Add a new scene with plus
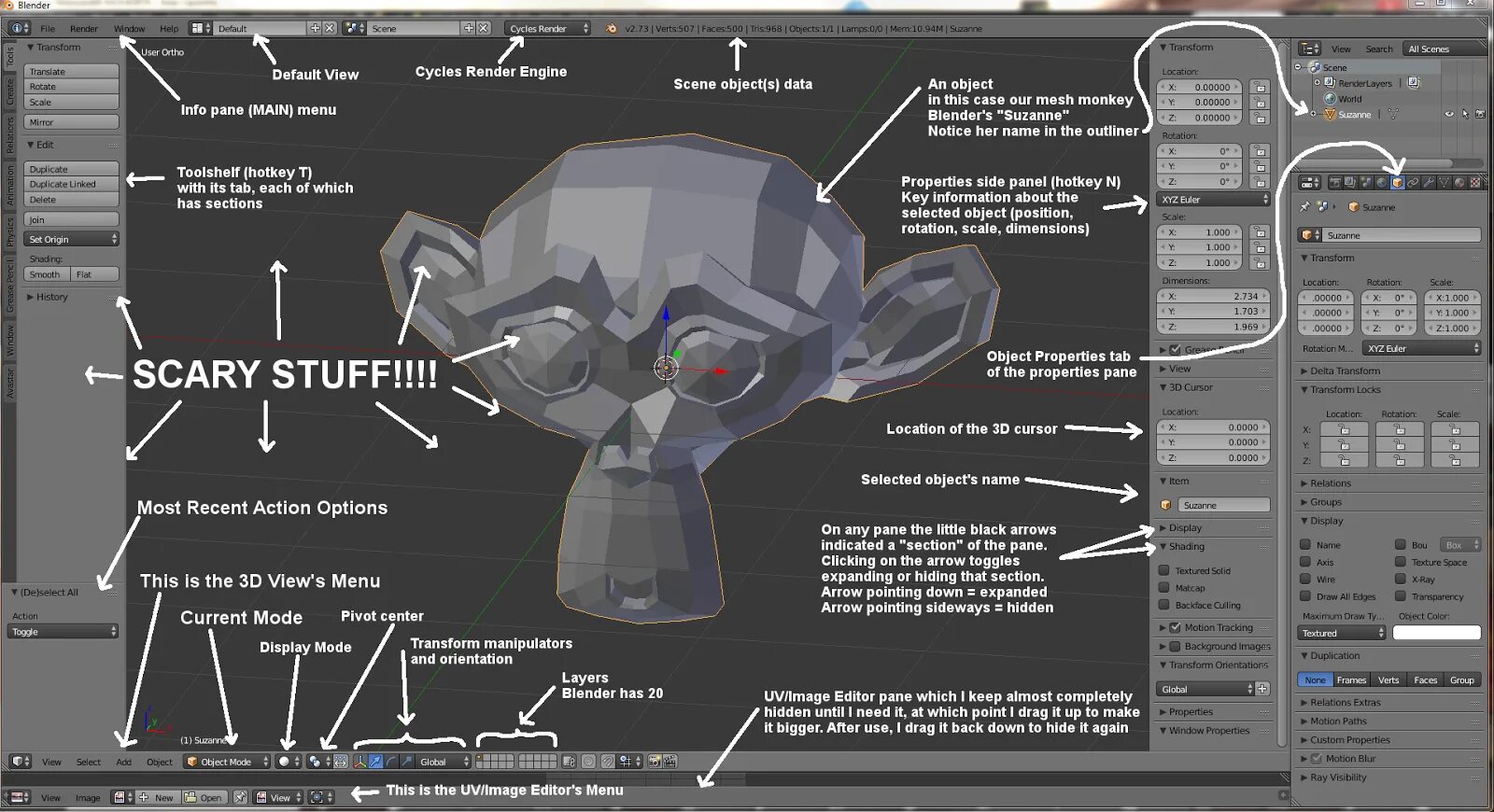 (469, 28)
